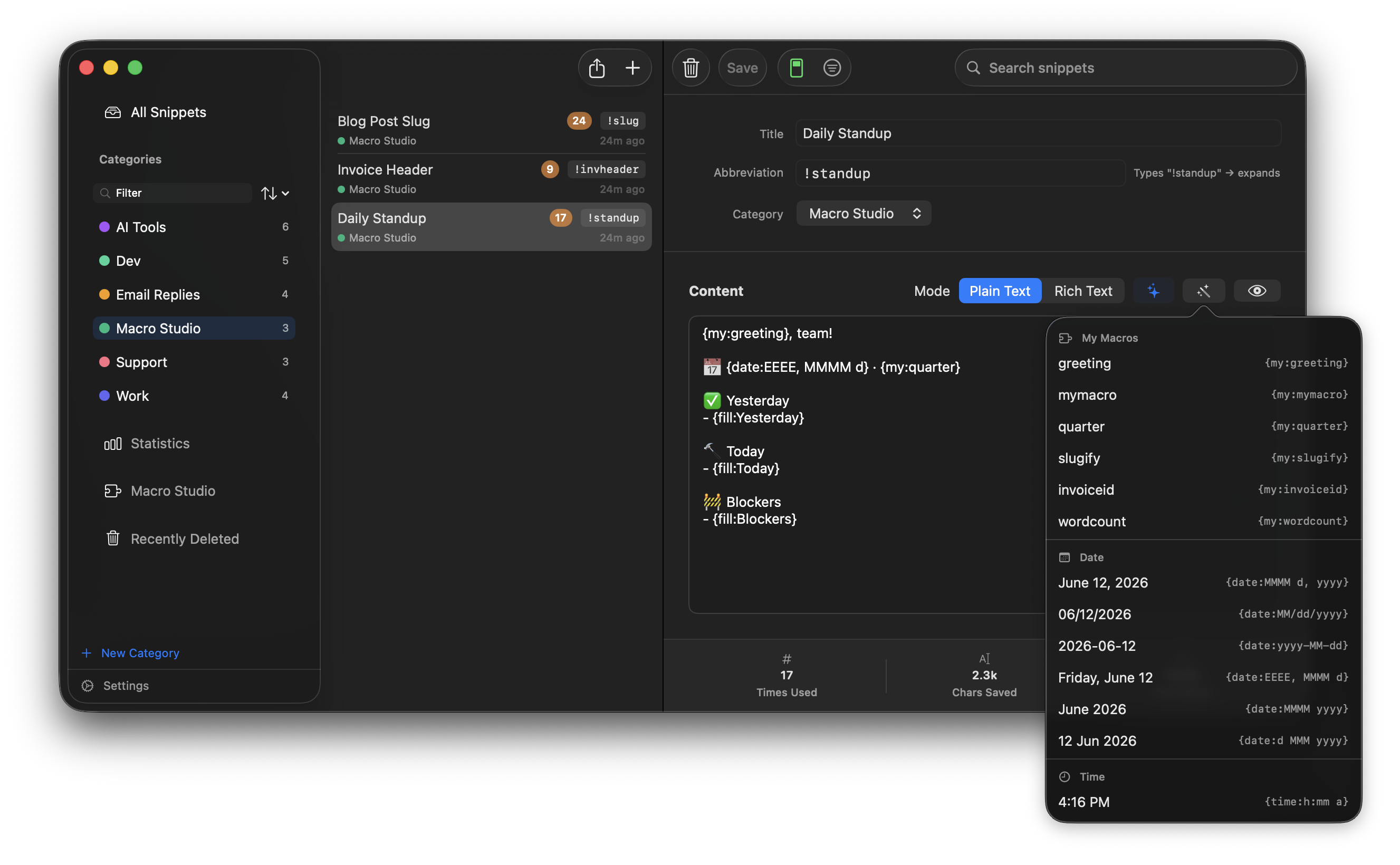
Task: Open the magic wand macros icon
Action: [x=1204, y=291]
